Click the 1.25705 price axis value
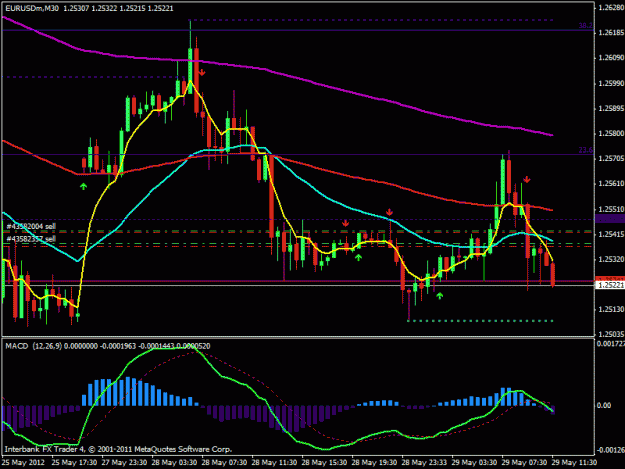The width and height of the screenshot is (625, 469). [611, 159]
